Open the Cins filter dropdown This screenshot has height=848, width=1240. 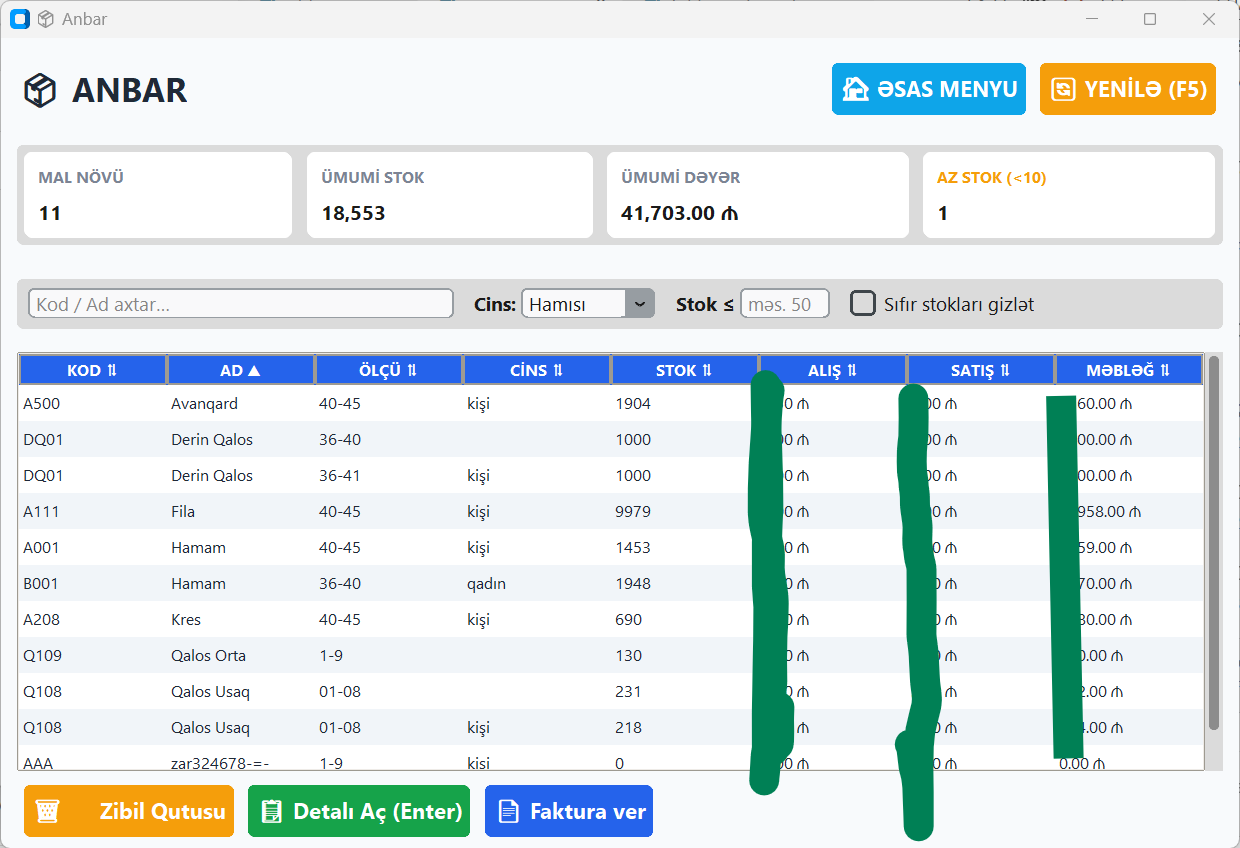pos(640,302)
